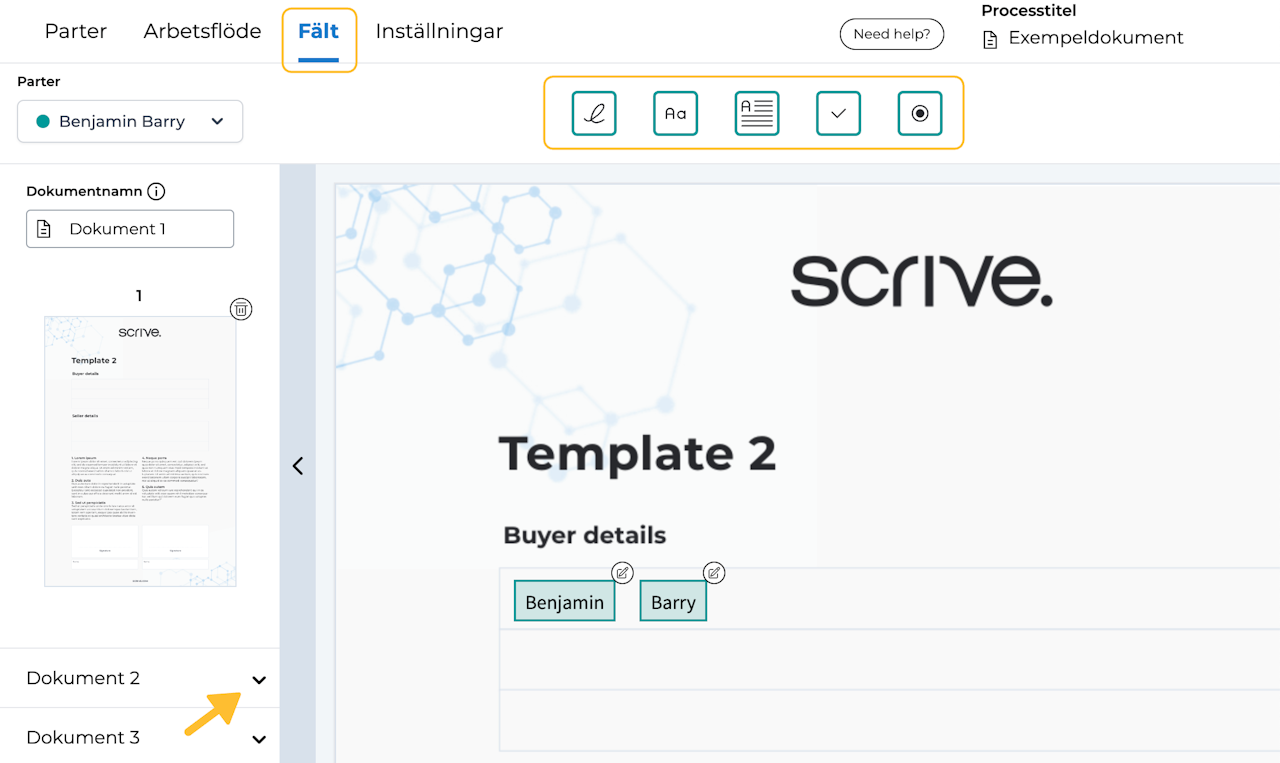Open the Arbetsflöde tab
The image size is (1280, 763).
point(203,31)
